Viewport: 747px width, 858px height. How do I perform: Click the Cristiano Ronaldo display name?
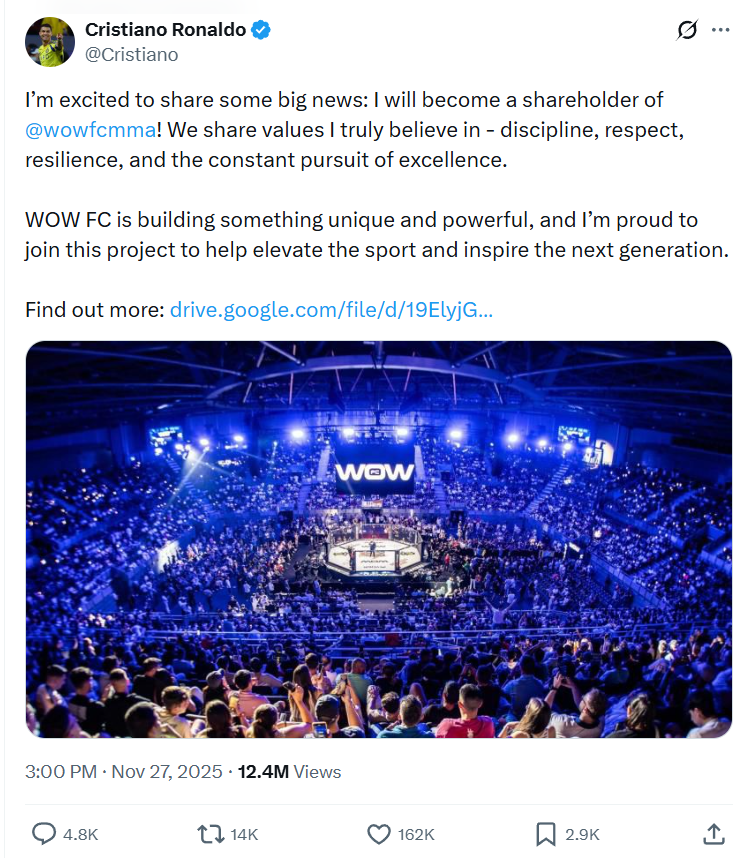(165, 30)
